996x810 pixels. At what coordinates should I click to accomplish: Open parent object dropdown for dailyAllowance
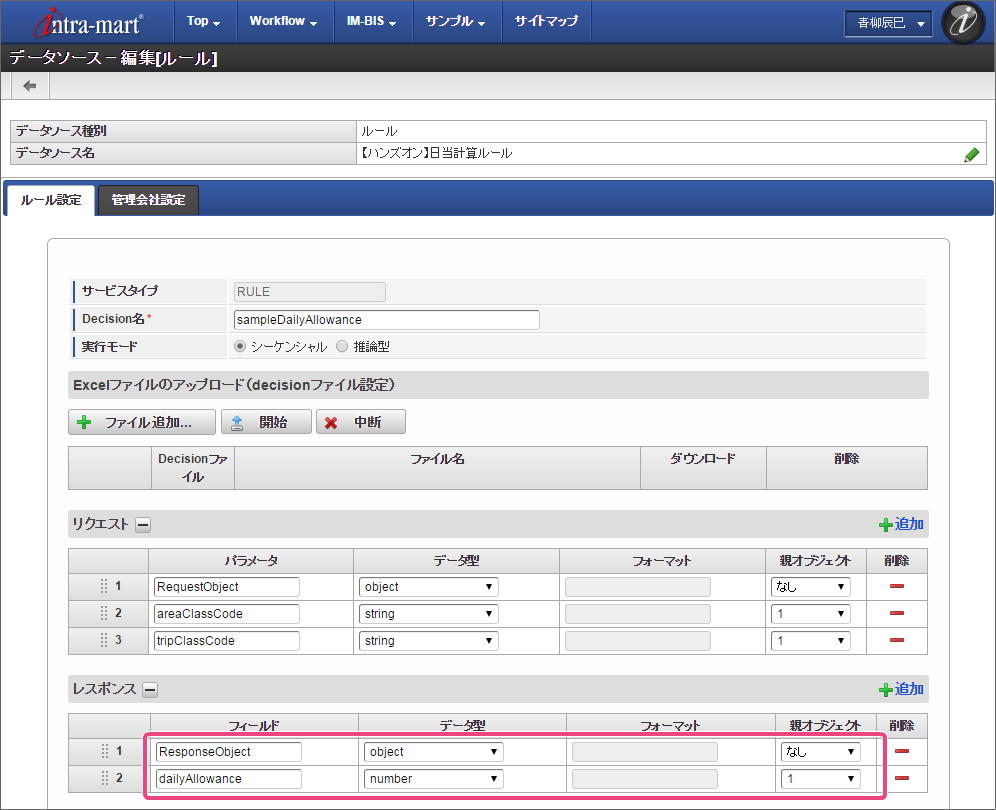coord(819,779)
